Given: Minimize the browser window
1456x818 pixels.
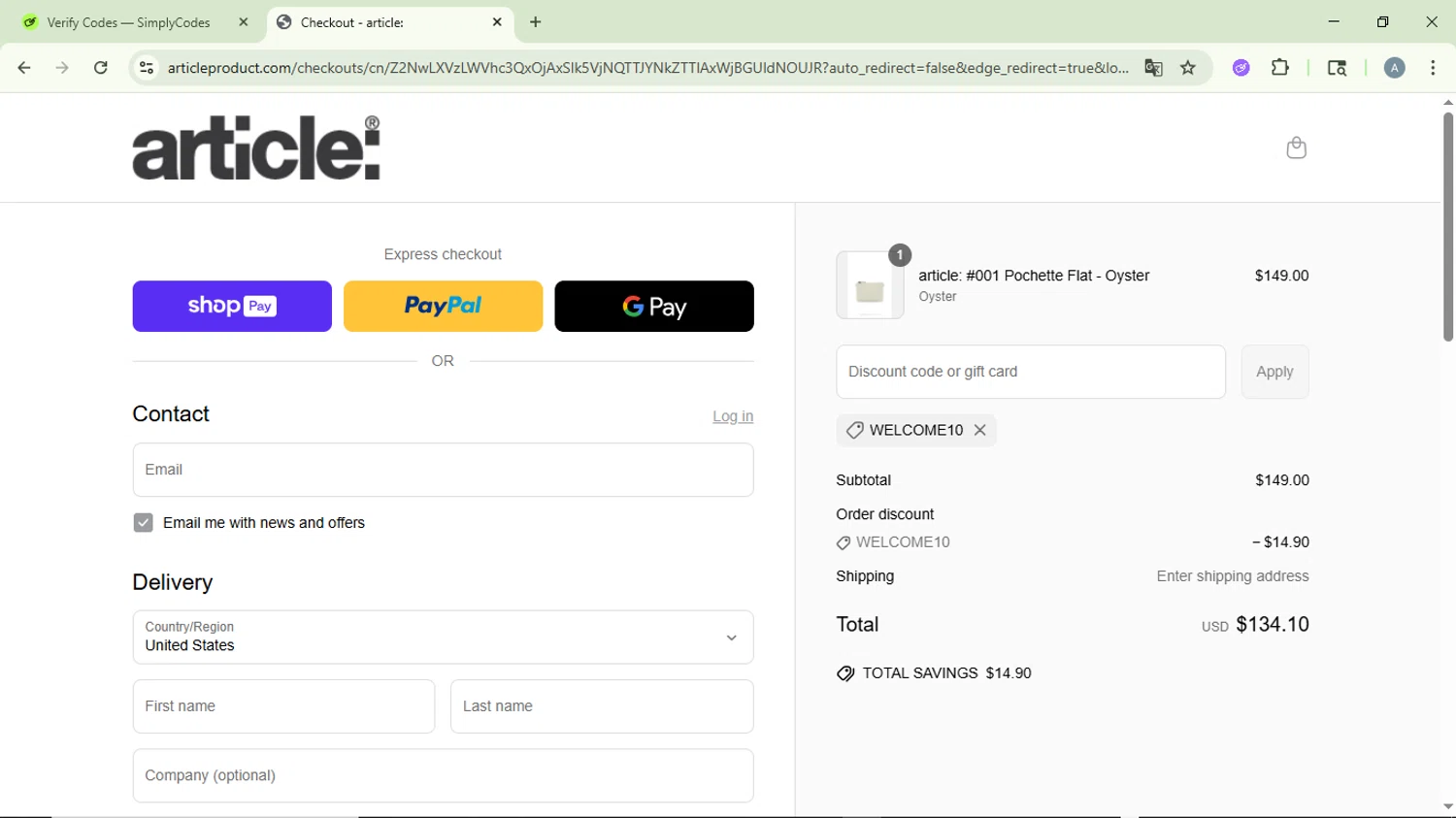Looking at the screenshot, I should click(1334, 21).
